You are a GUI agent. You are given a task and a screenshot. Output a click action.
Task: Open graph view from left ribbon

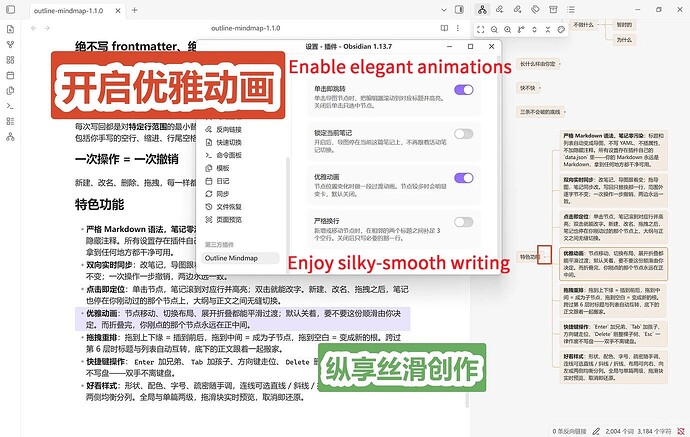tap(11, 44)
